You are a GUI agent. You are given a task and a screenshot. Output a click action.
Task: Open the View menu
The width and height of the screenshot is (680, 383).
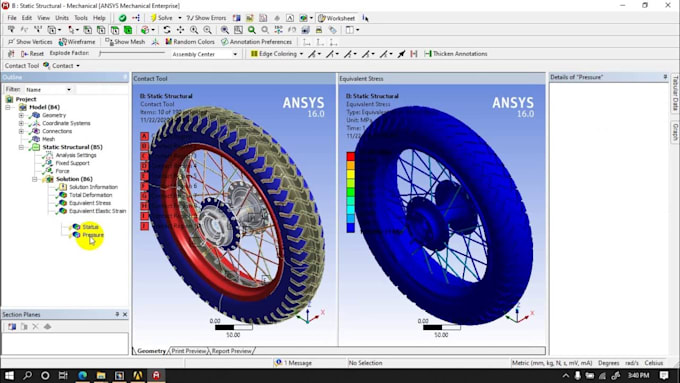click(43, 18)
